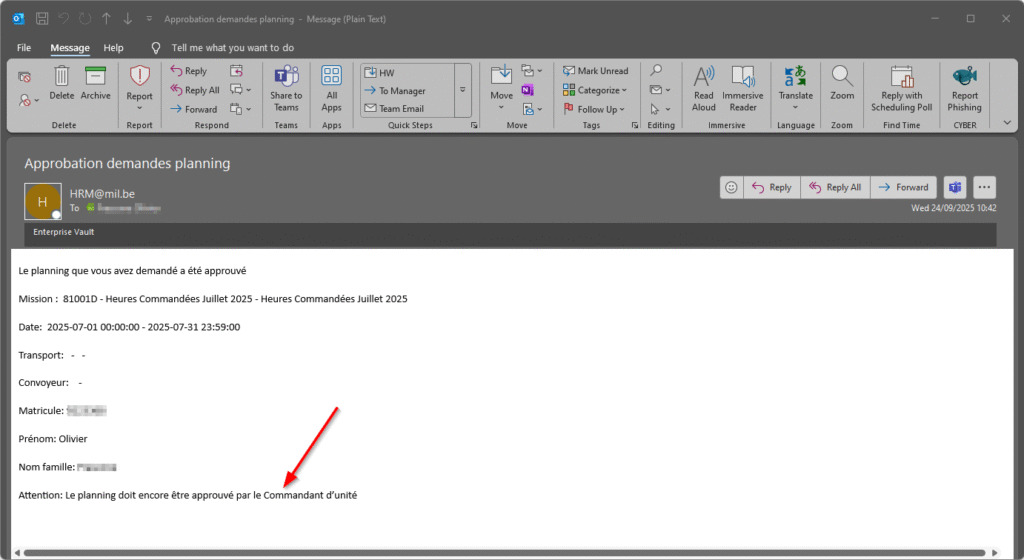
Task: Open the File menu
Action: tap(24, 47)
